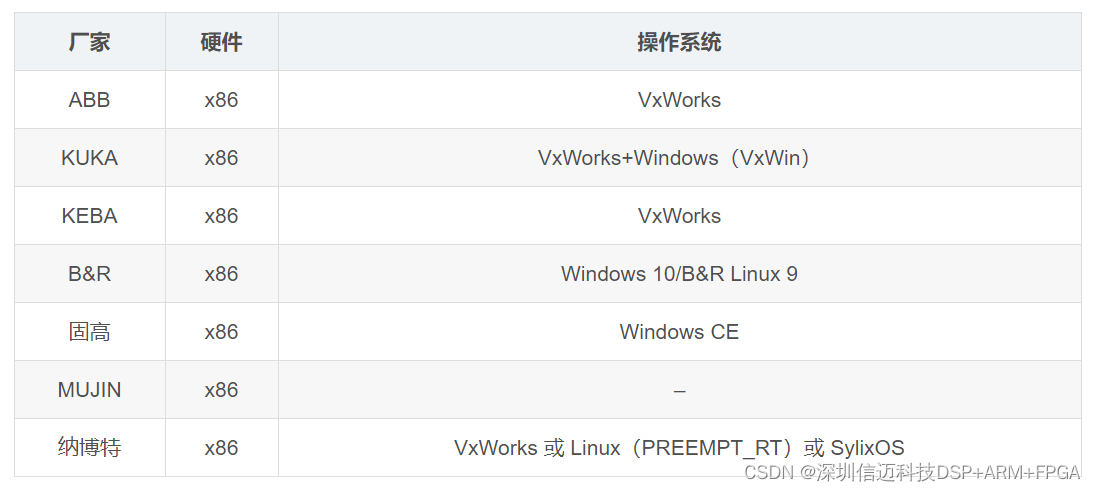Click the 纳博特 manufacturer cell

[x=89, y=448]
